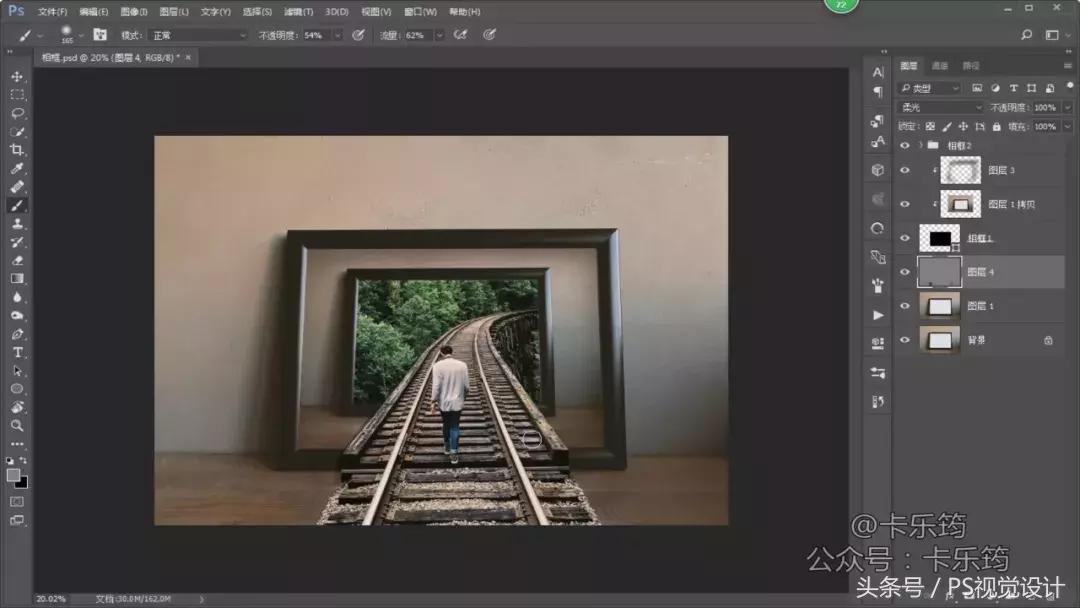The width and height of the screenshot is (1080, 608).
Task: Select the Lasso tool
Action: [17, 113]
